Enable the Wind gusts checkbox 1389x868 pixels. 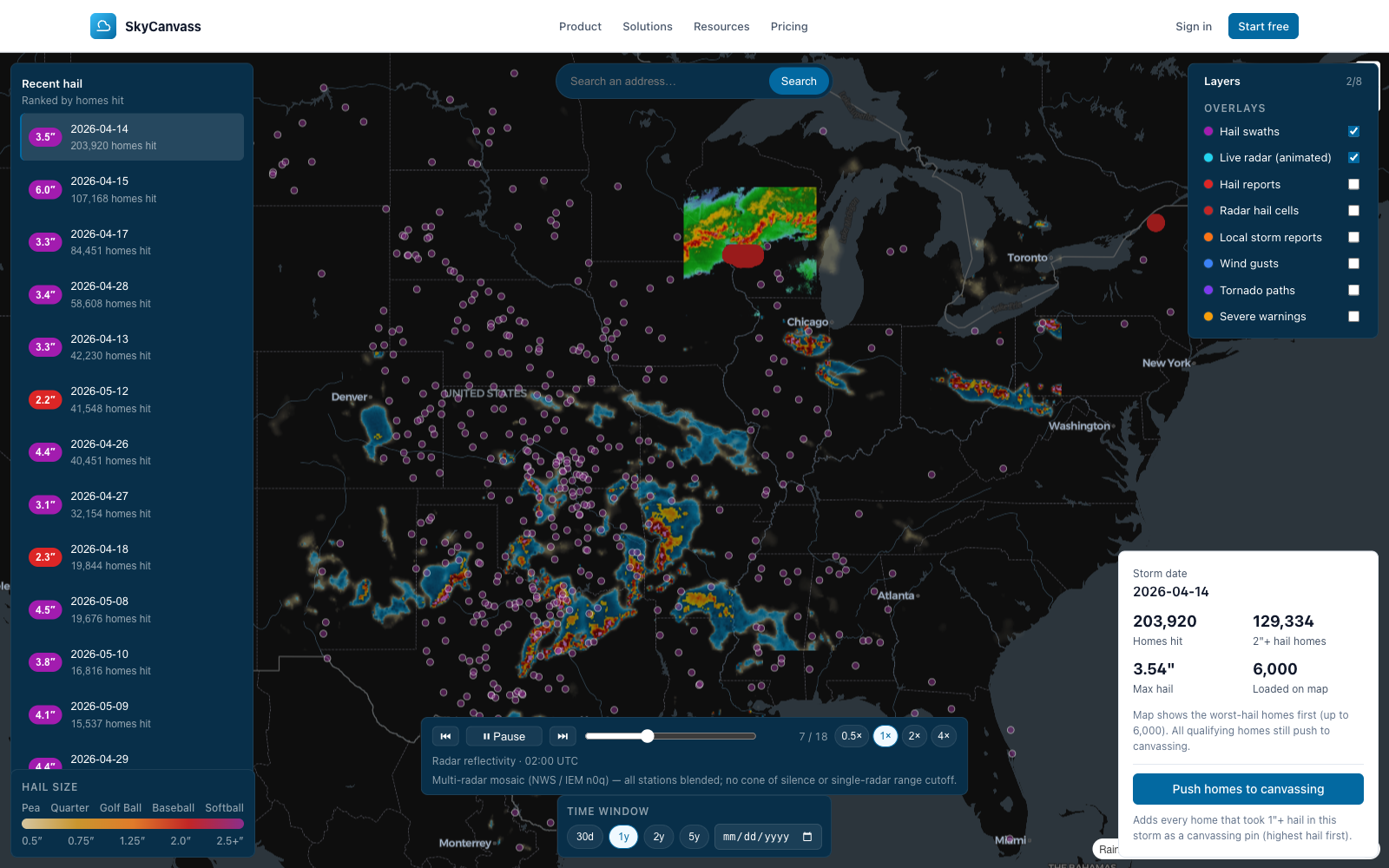tap(1353, 264)
